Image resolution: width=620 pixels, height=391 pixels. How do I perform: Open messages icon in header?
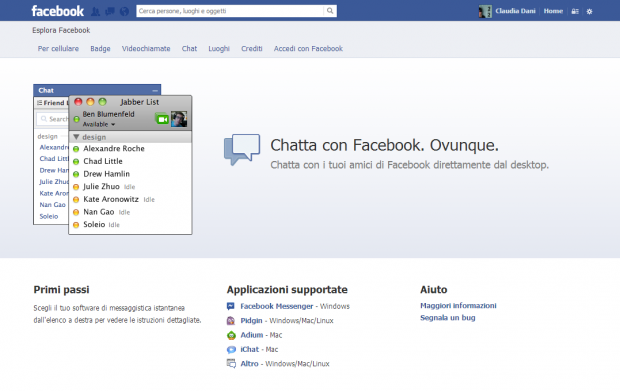point(110,11)
